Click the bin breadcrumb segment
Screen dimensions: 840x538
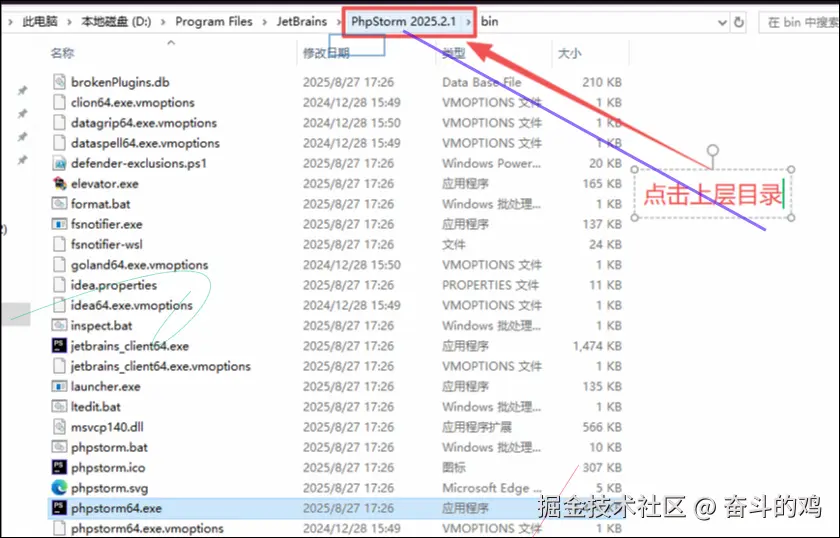pyautogui.click(x=489, y=21)
